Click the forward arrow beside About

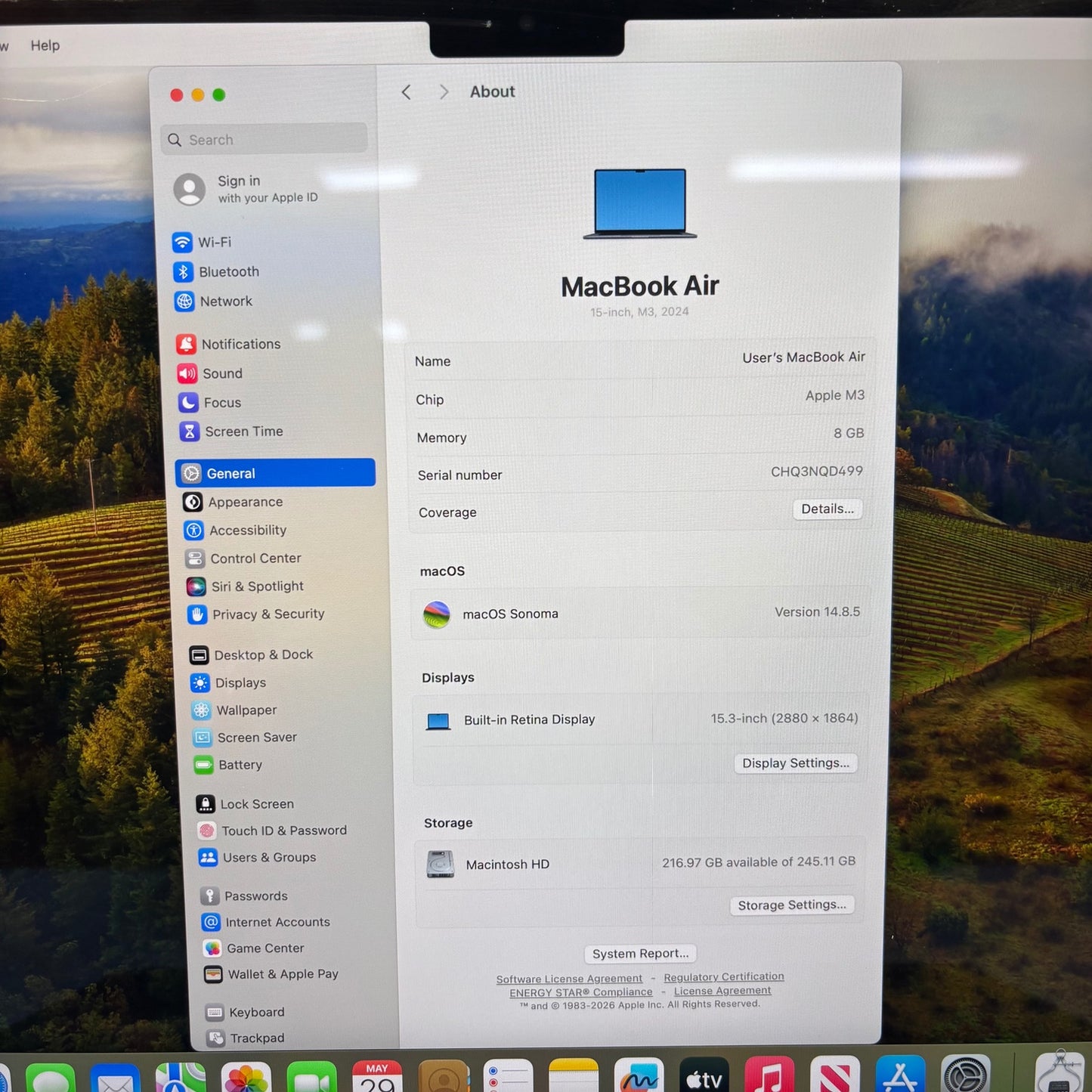click(x=444, y=92)
